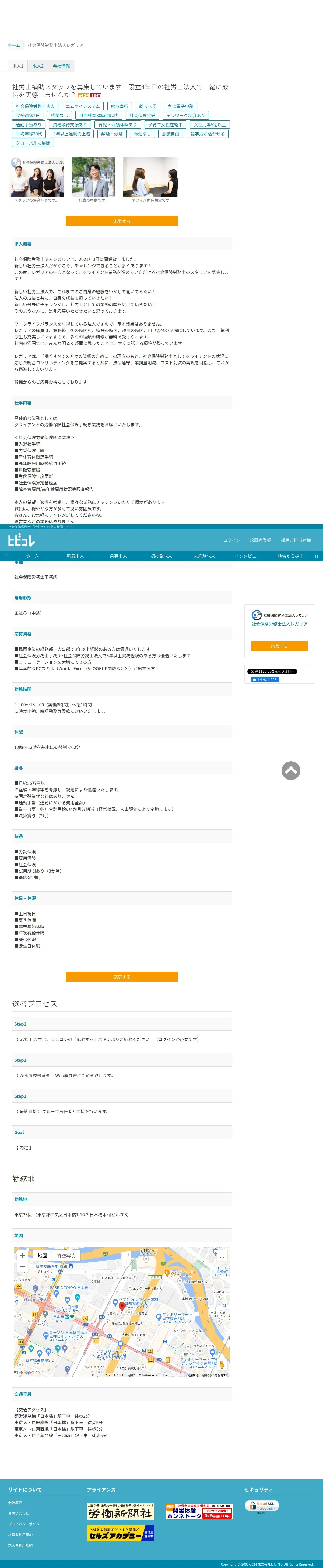
Task: Click the ヒビコレ site logo
Action: coord(21,540)
